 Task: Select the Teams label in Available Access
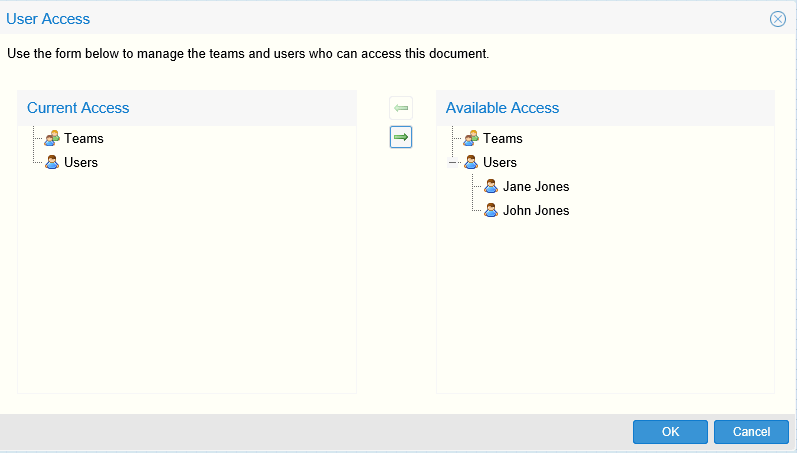tap(502, 138)
